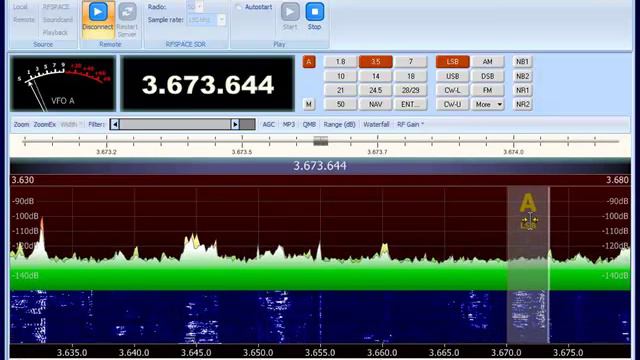Select the 28/29 MHz band
The image size is (640, 360).
(x=411, y=90)
